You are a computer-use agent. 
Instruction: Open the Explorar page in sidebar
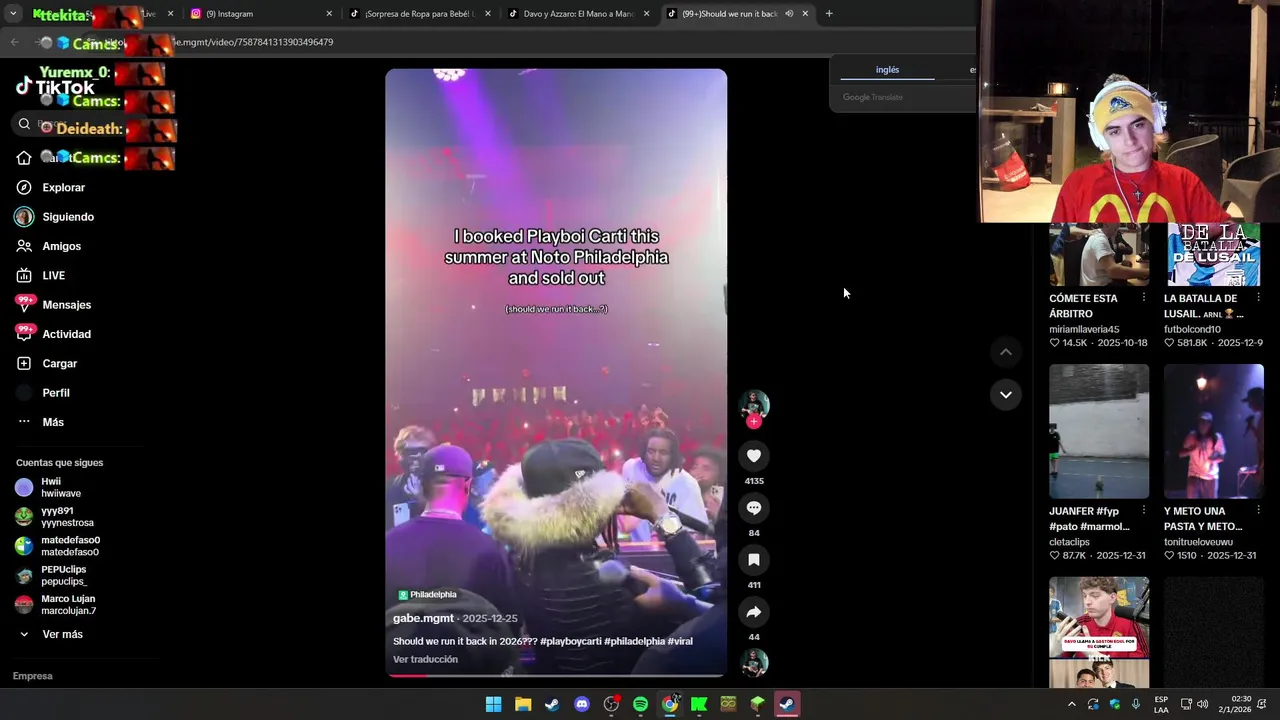click(x=64, y=188)
